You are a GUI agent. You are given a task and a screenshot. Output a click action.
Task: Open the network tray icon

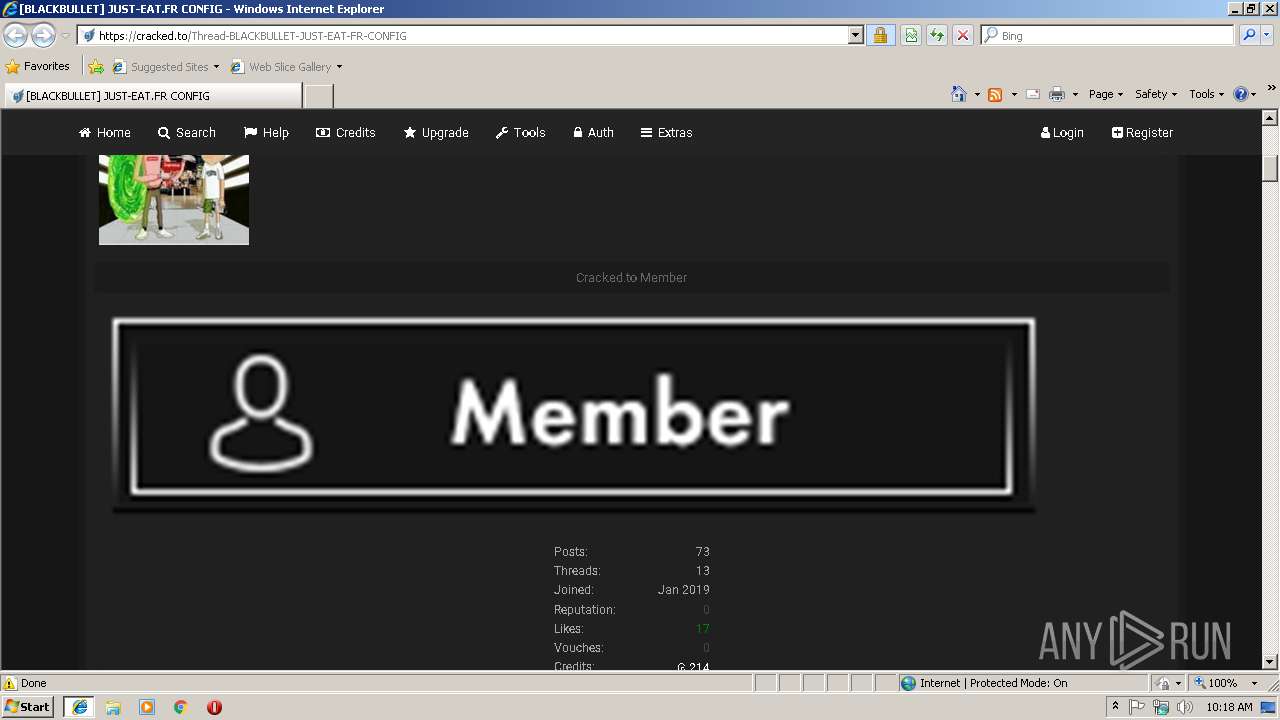point(1161,707)
